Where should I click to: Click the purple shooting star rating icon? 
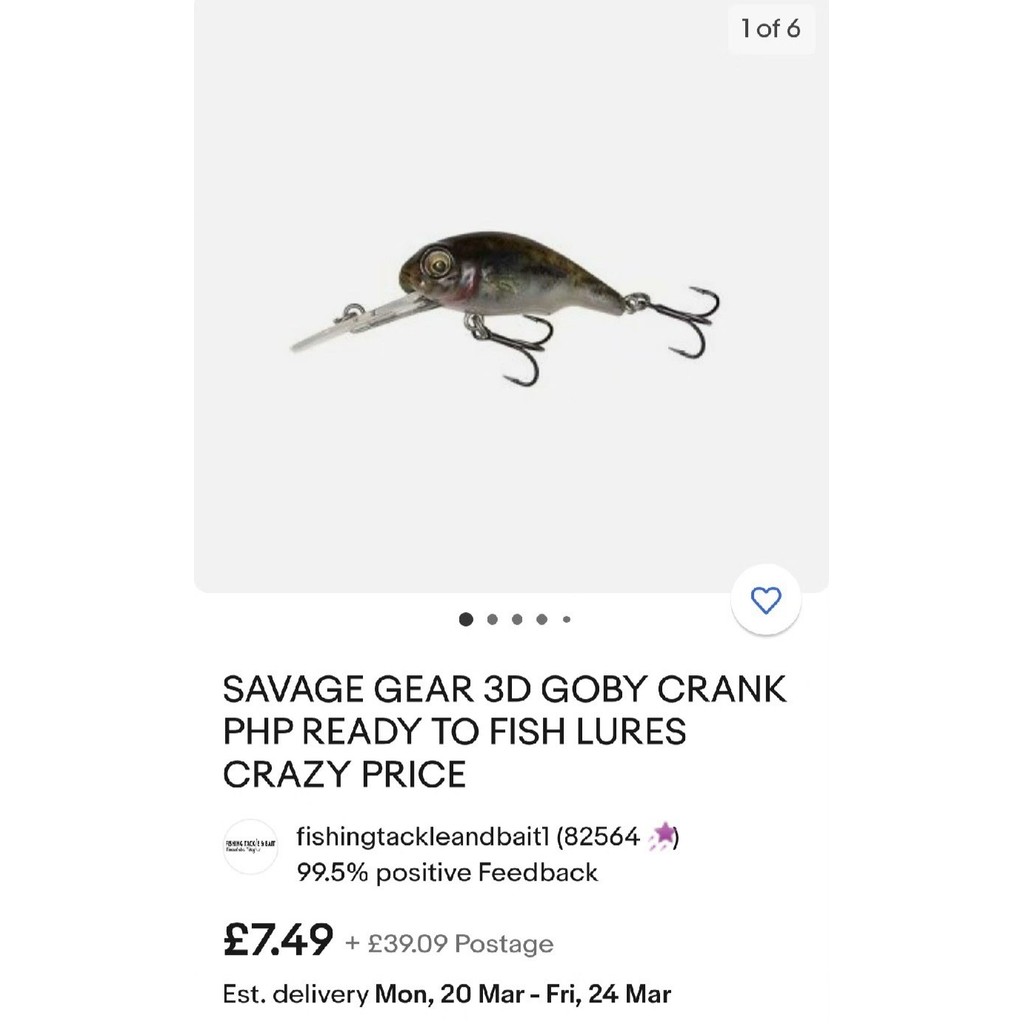(663, 837)
